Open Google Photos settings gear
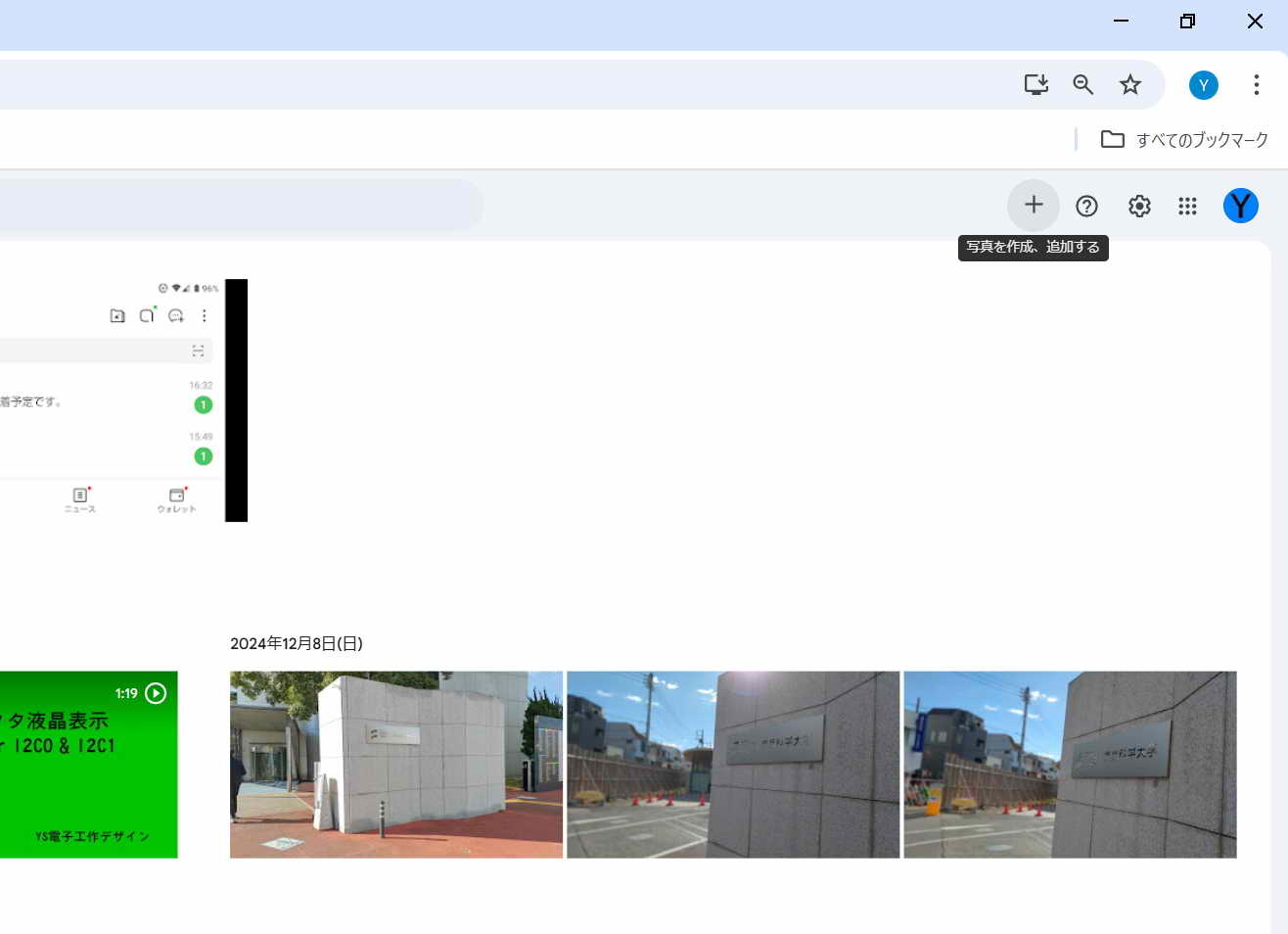 pos(1139,206)
